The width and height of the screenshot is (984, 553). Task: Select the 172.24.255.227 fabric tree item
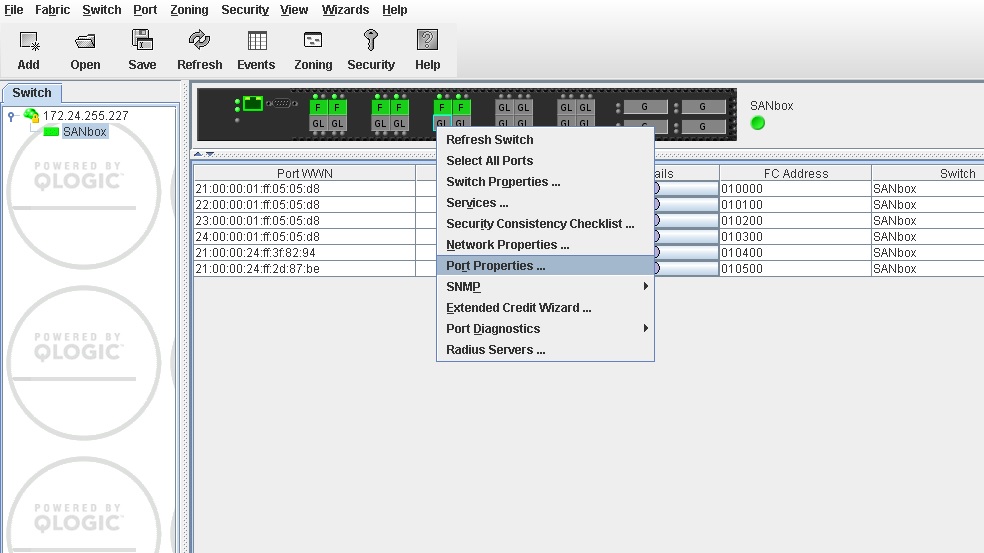click(x=85, y=115)
